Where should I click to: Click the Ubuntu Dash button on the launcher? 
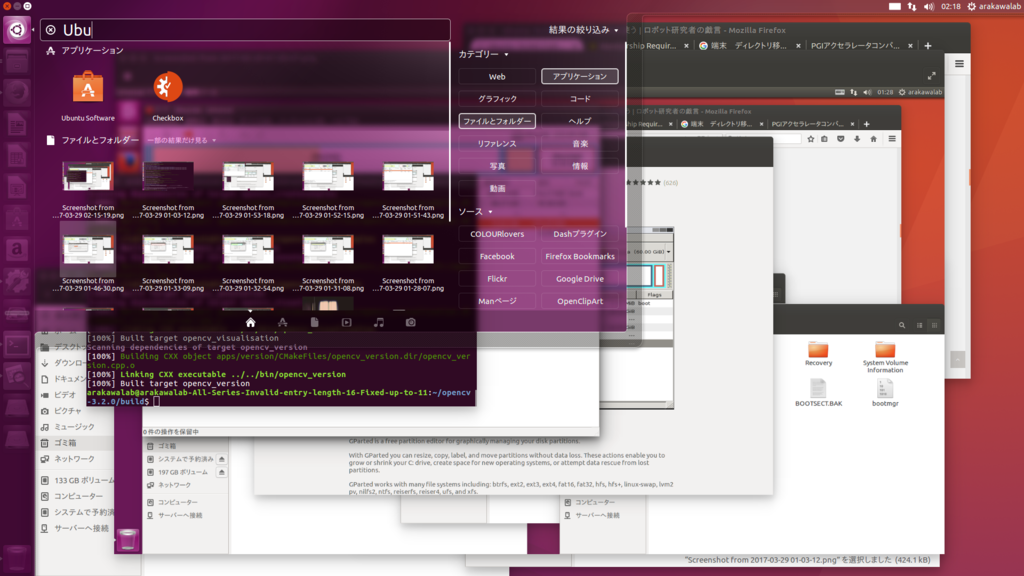coord(16,30)
